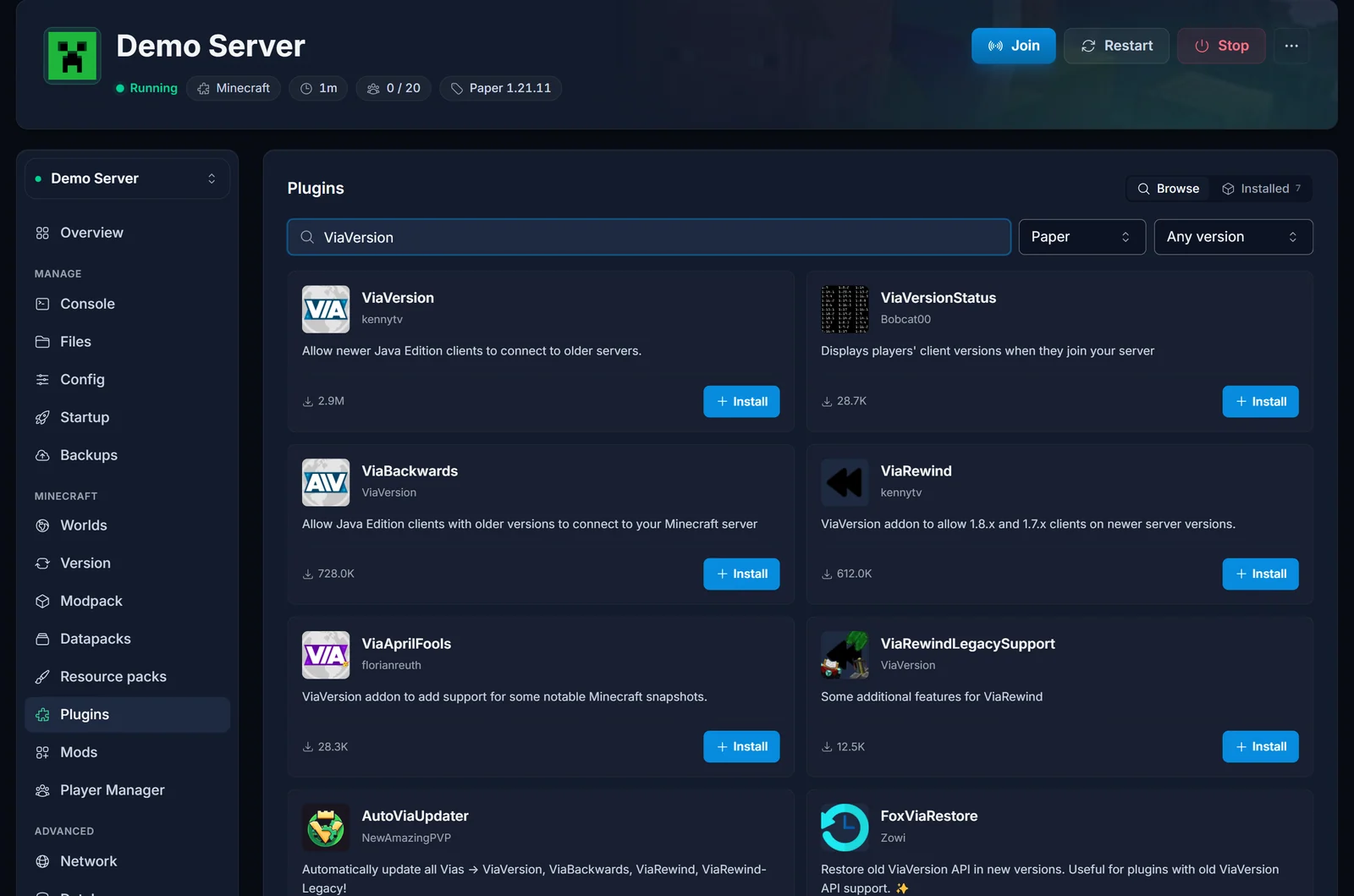The width and height of the screenshot is (1354, 896).
Task: Click the Console terminal icon
Action: (x=42, y=304)
